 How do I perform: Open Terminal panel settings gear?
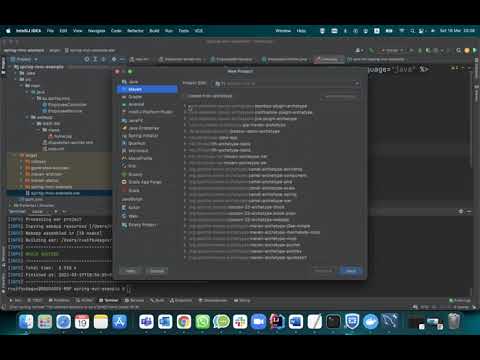[x=461, y=211]
